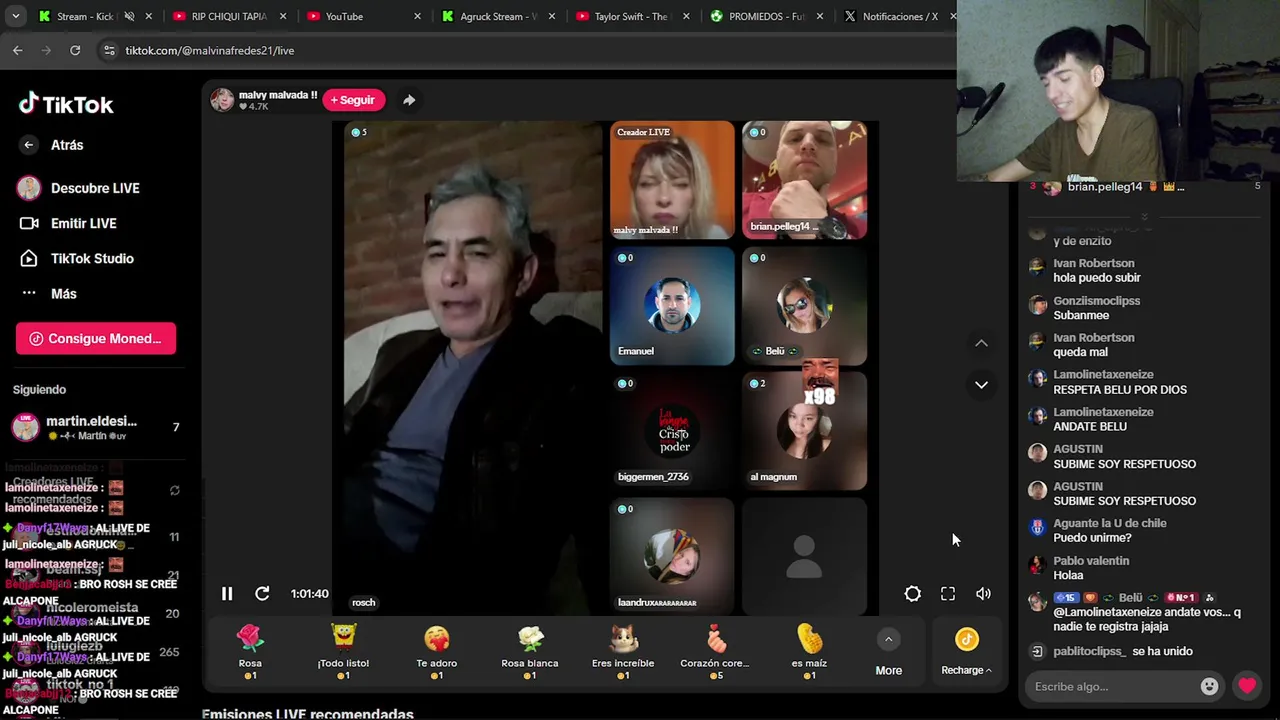The image size is (1280, 720).
Task: Expand More gifts
Action: [x=888, y=652]
